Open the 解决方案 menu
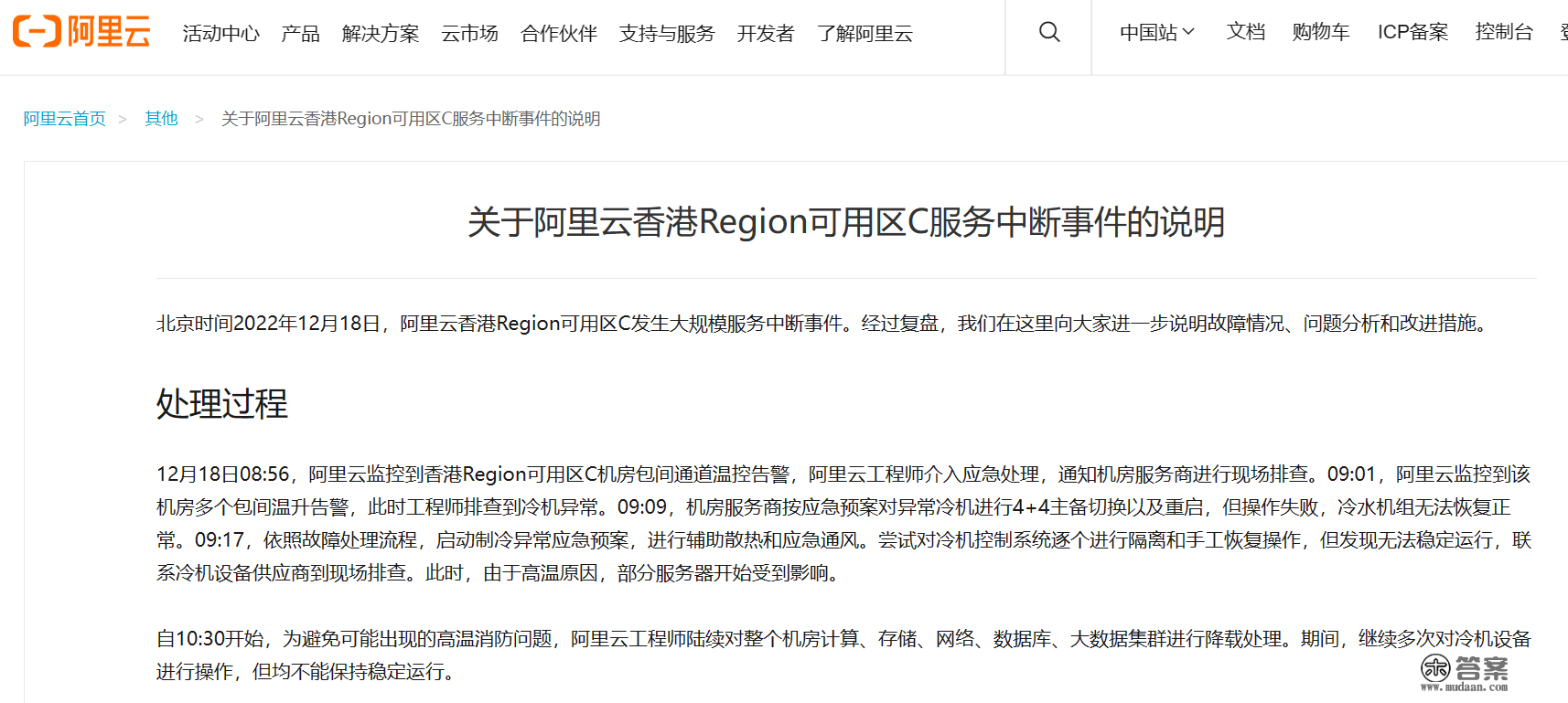This screenshot has width=1568, height=703. coord(381,34)
